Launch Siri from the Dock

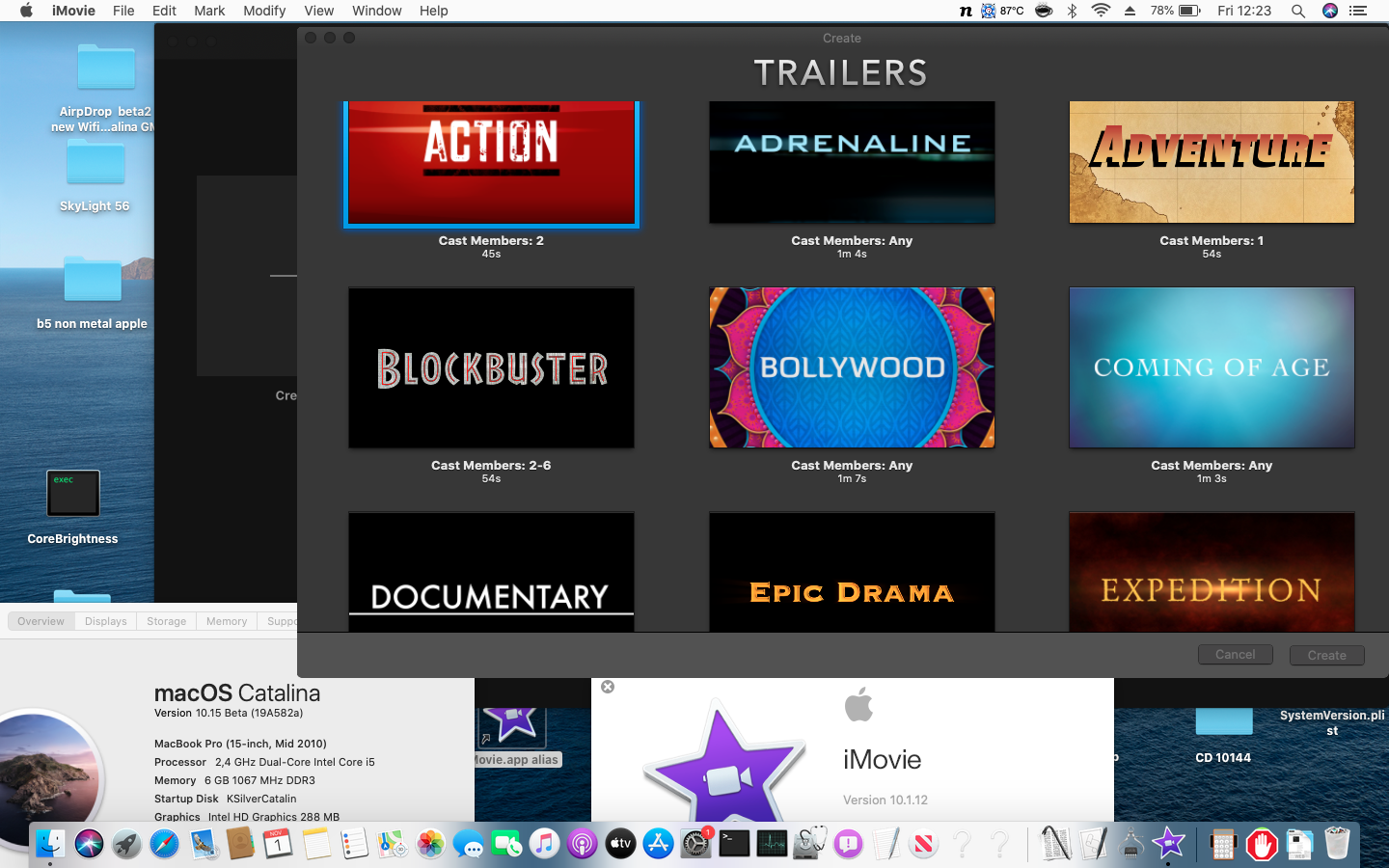pos(89,844)
